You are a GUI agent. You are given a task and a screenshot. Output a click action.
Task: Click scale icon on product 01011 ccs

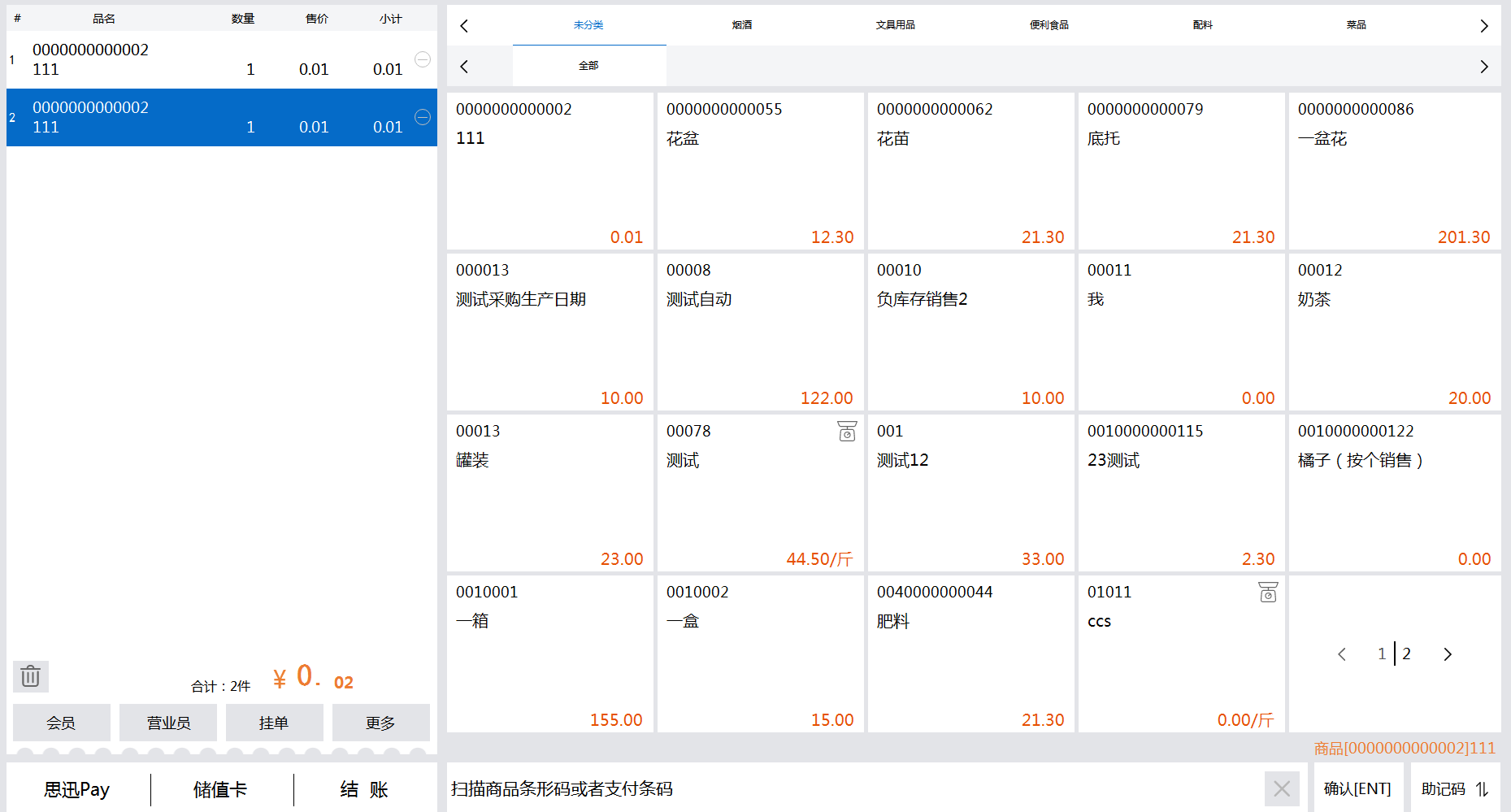[1268, 593]
